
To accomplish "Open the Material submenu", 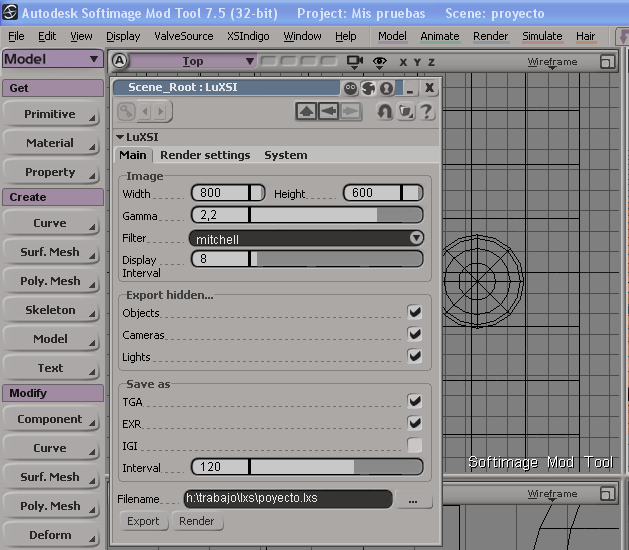I will click(51, 143).
